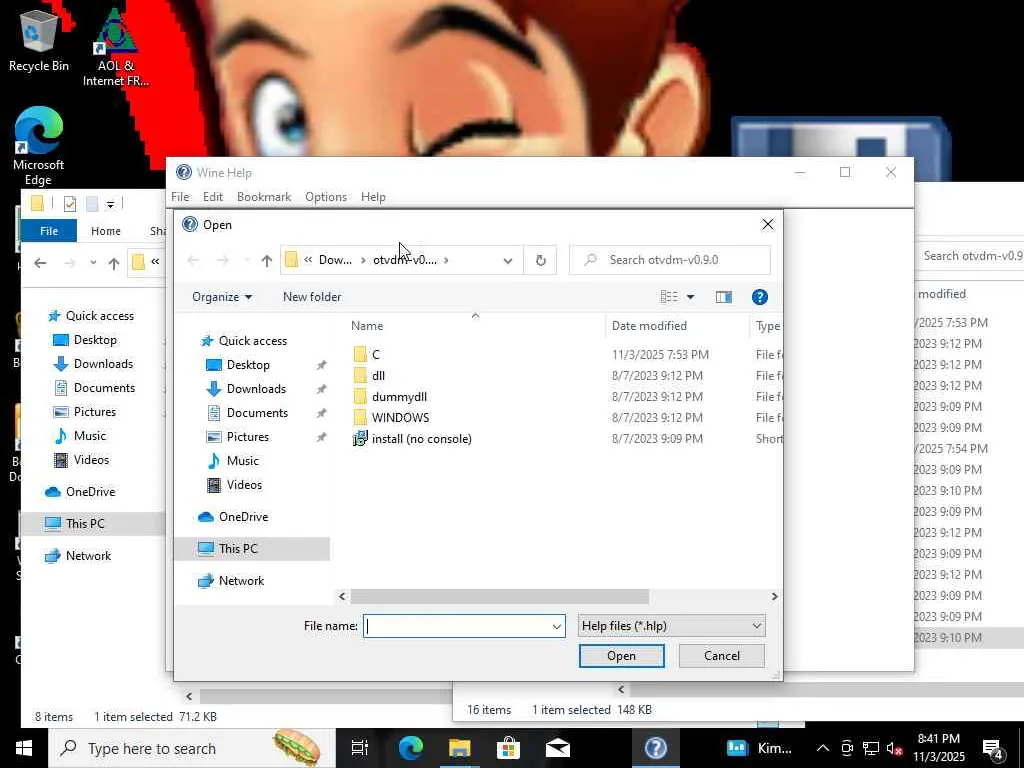Open Microsoft Store from the taskbar
This screenshot has height=768, width=1024.
[x=508, y=748]
